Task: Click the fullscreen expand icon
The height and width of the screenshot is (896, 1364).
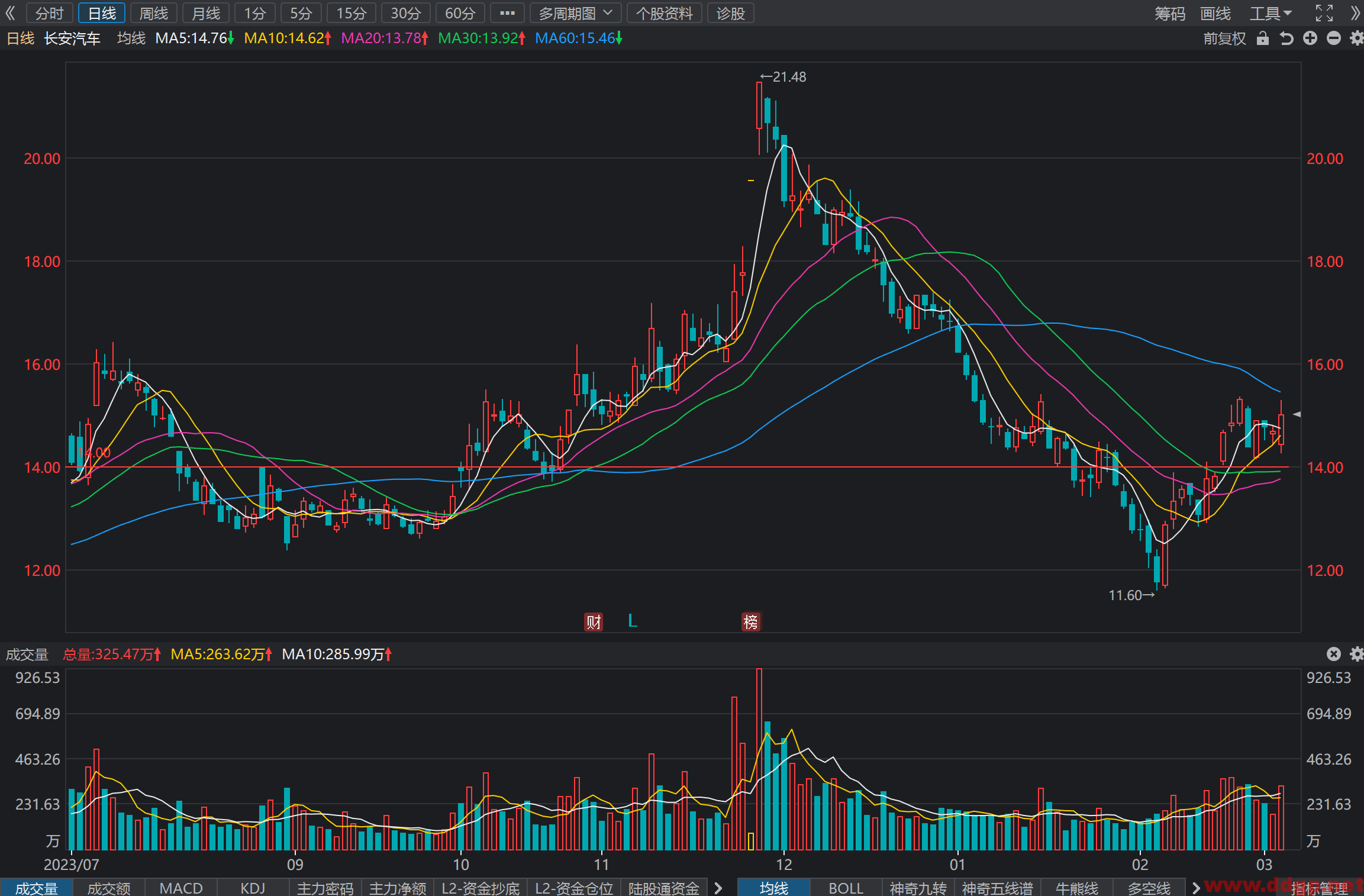Action: 1324,13
